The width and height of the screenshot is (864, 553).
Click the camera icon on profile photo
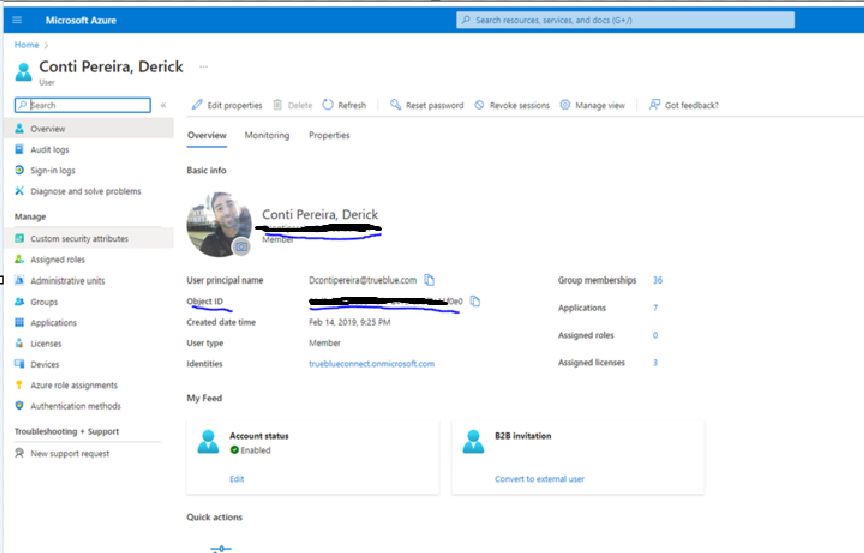(x=241, y=246)
